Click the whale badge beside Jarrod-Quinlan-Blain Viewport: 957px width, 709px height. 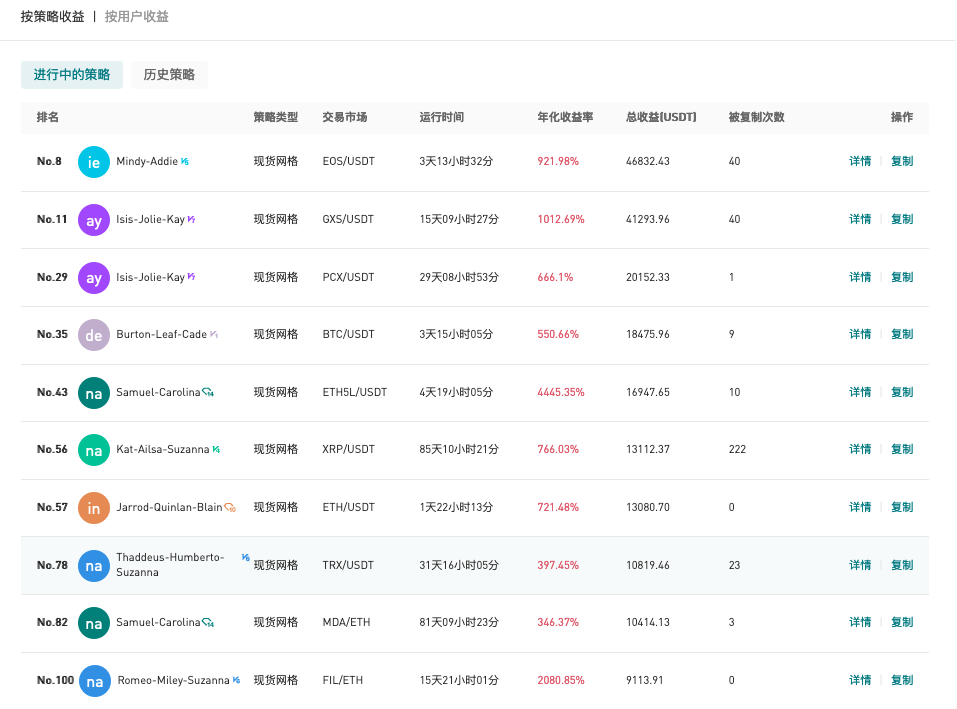click(230, 507)
